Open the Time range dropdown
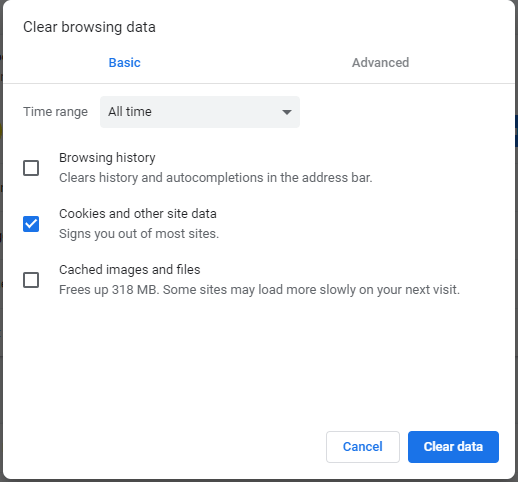The height and width of the screenshot is (482, 518). click(200, 112)
